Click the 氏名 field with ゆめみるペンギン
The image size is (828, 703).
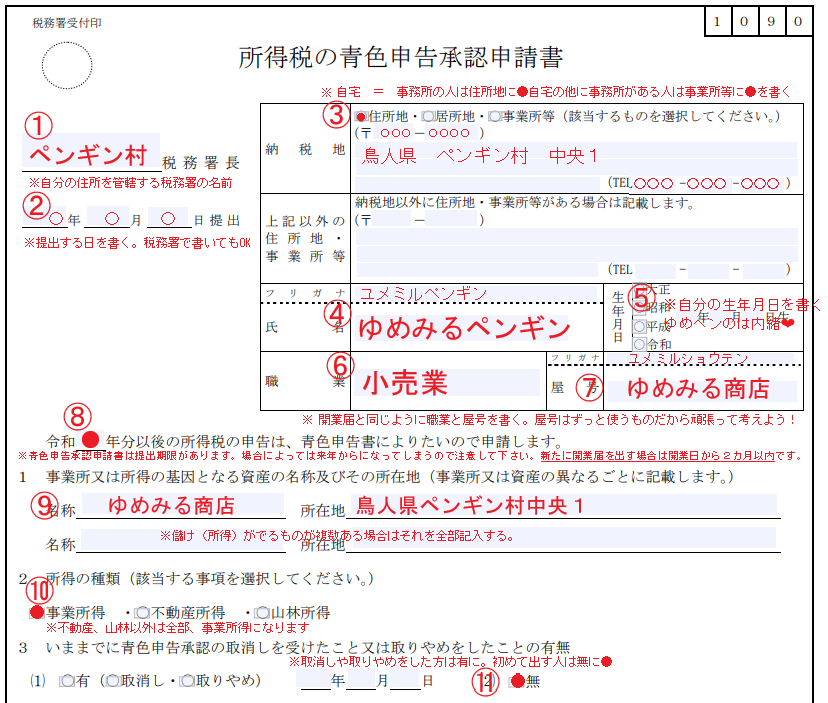pos(463,327)
